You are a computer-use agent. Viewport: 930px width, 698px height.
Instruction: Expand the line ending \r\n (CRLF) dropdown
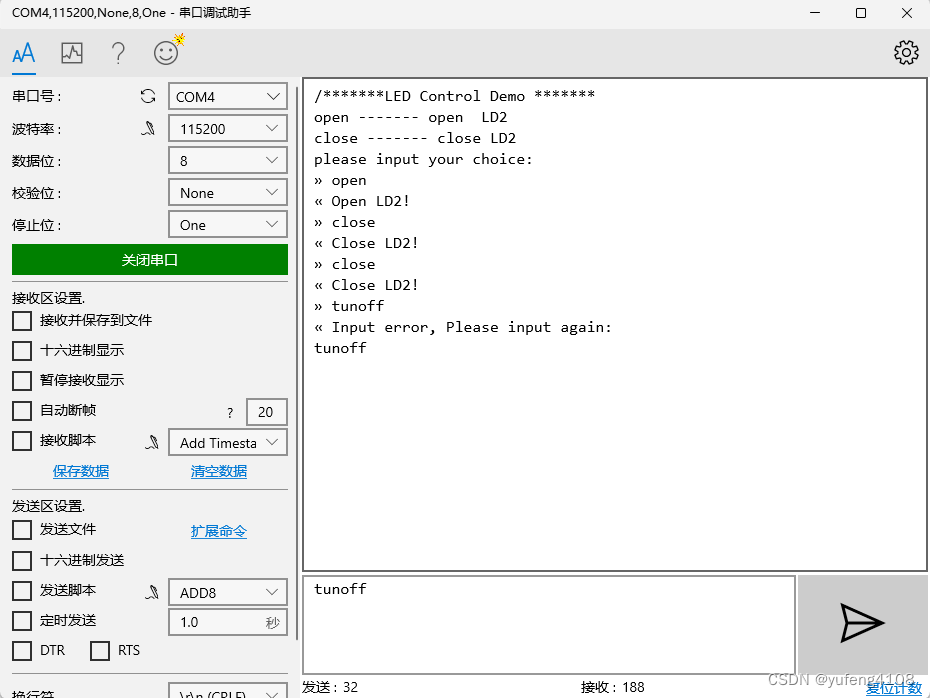click(228, 691)
